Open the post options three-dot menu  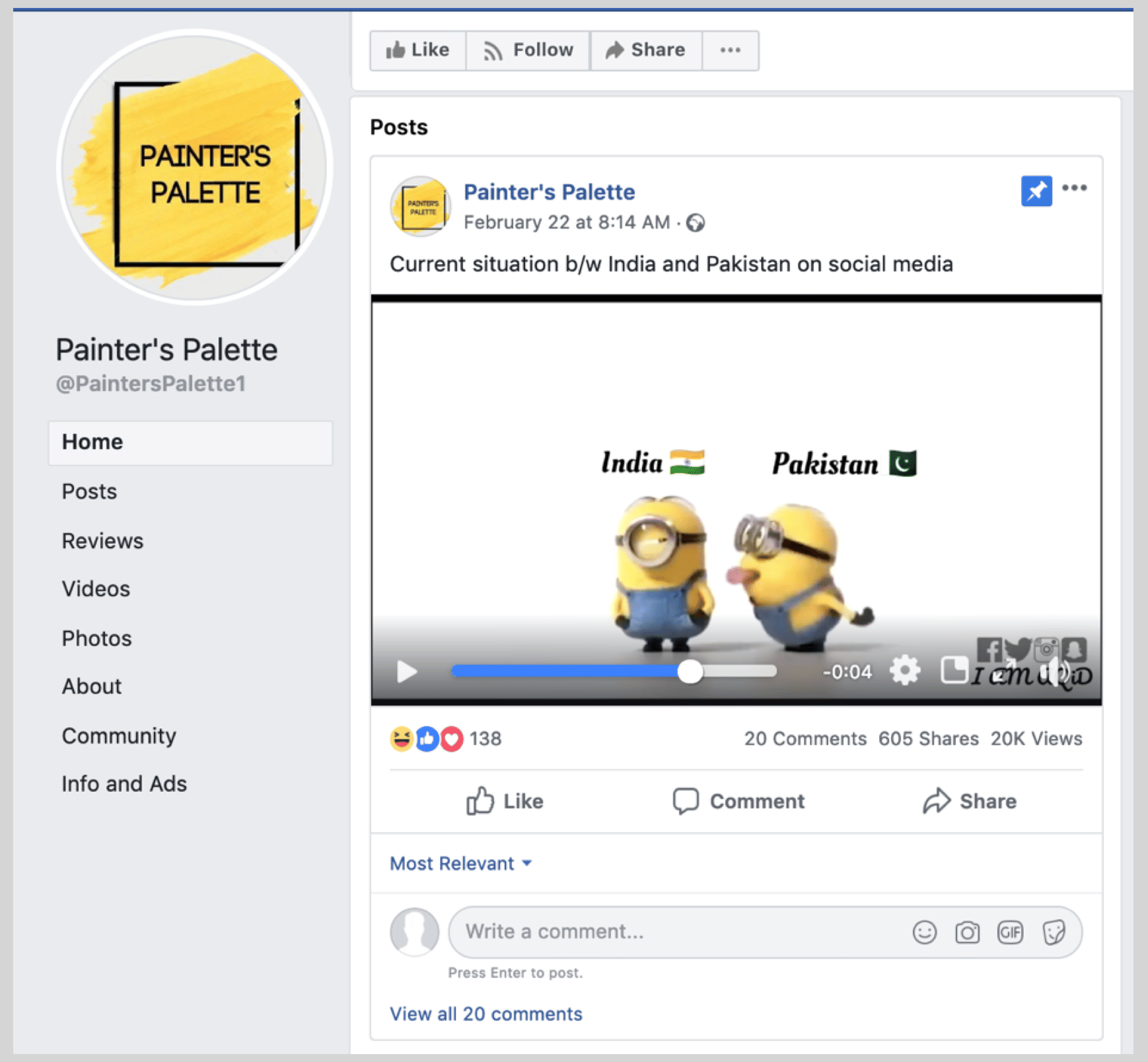pyautogui.click(x=1075, y=188)
